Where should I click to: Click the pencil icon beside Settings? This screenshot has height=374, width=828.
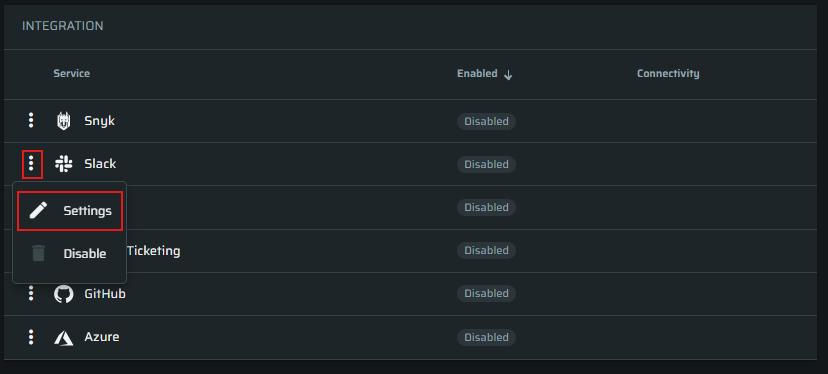[38, 210]
